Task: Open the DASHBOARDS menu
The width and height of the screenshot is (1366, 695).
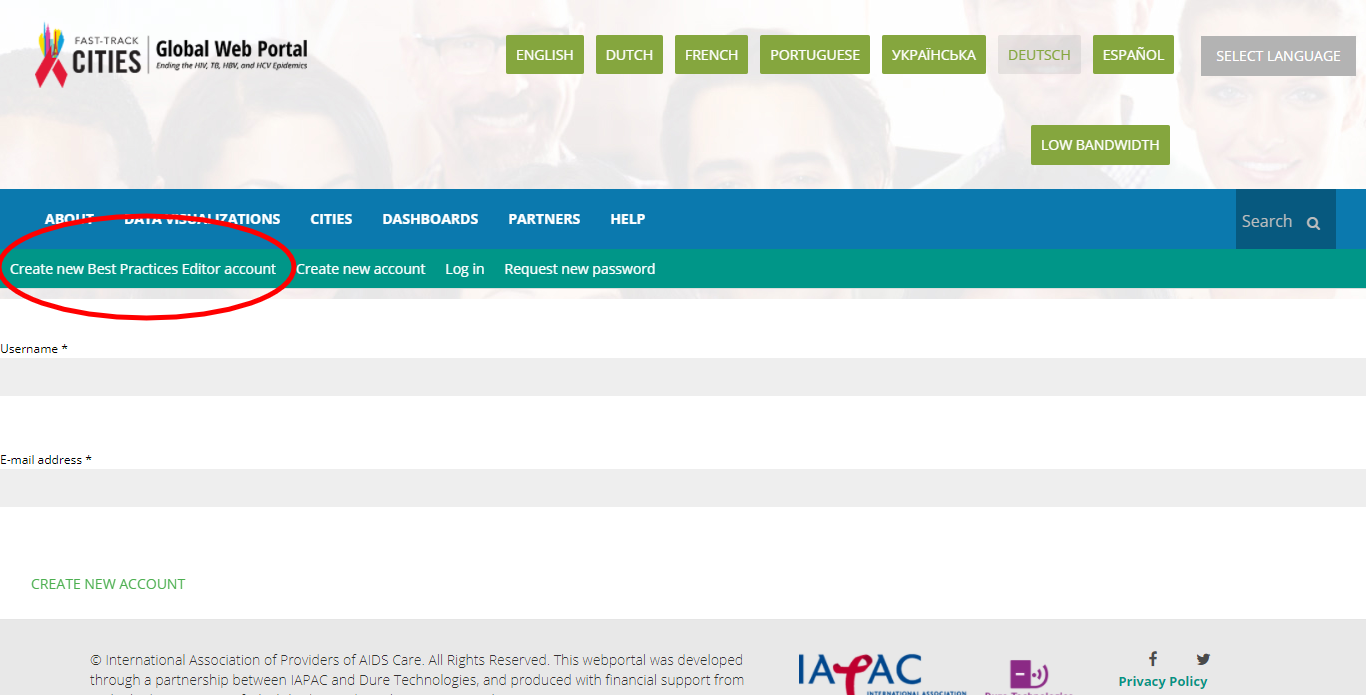Action: (x=430, y=219)
